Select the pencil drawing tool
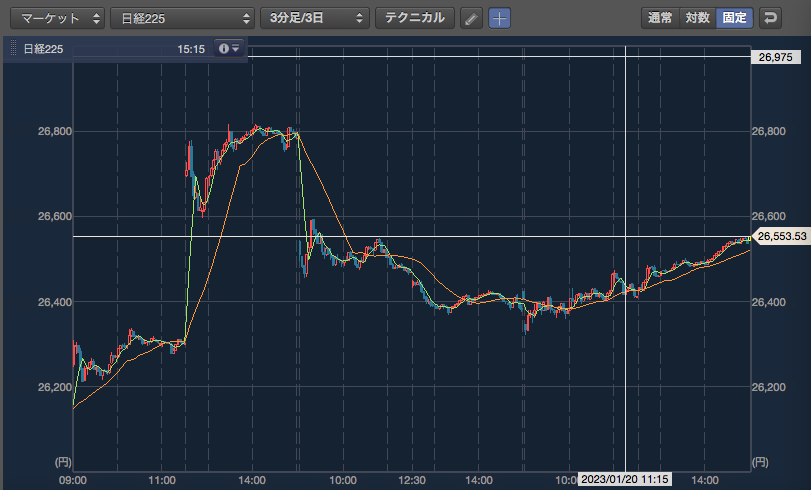 tap(471, 19)
